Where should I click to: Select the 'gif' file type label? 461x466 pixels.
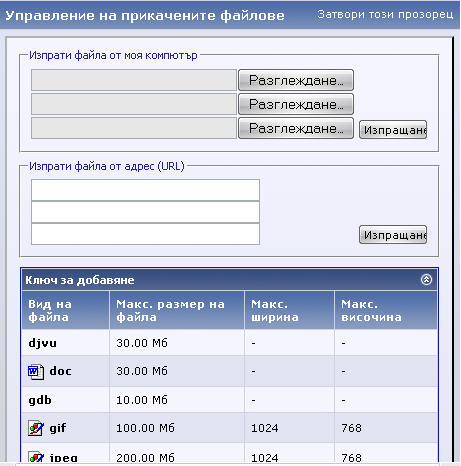[58, 428]
